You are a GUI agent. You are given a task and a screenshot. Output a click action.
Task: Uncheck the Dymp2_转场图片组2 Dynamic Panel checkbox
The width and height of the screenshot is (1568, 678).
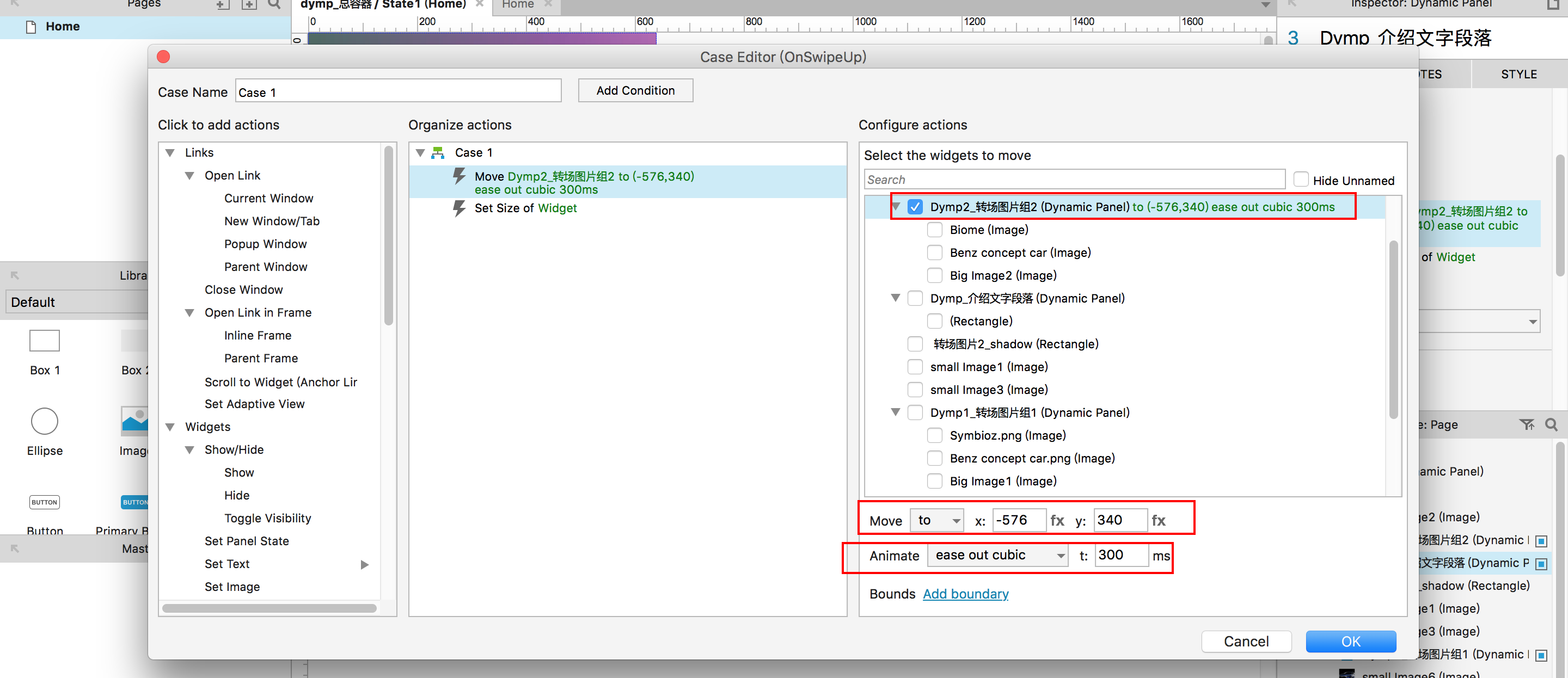pos(915,207)
